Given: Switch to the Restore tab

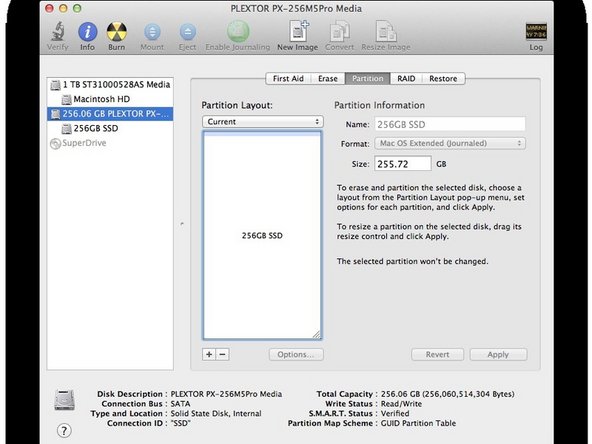Looking at the screenshot, I should pyautogui.click(x=443, y=79).
